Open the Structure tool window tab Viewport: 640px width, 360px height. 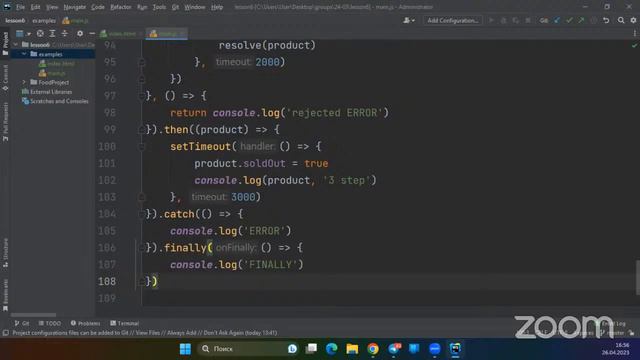click(x=5, y=253)
